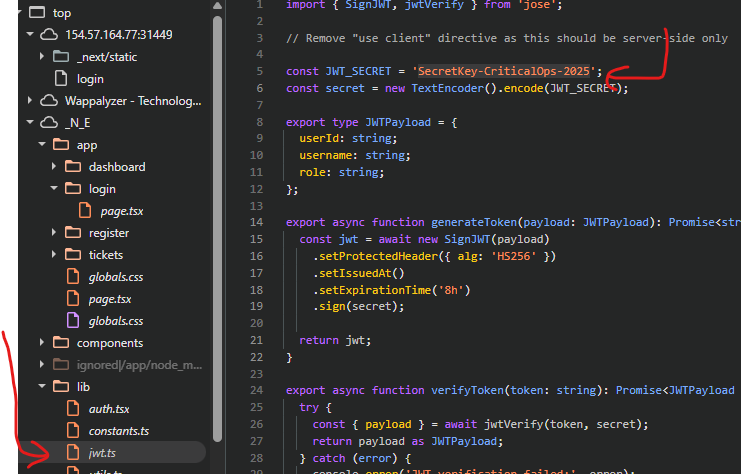Select the 154.57.164.77:31449 origin label
Screen dimensions: 741x474
point(119,34)
